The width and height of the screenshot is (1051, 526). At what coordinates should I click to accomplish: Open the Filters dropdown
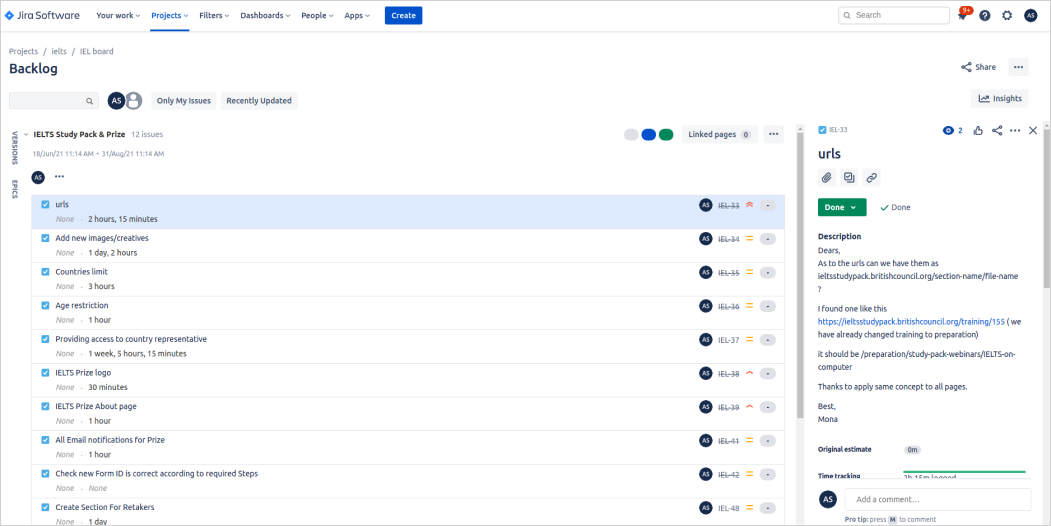[x=214, y=15]
